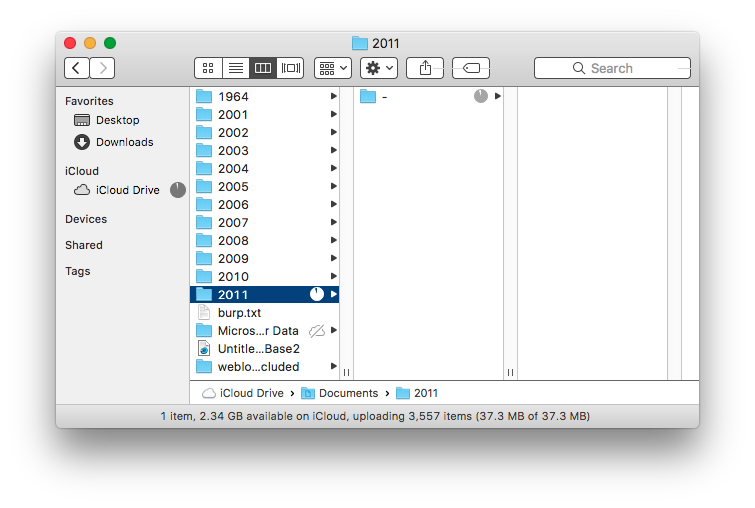Select the weblo...cluded folder
755x508 pixels.
pos(264,366)
